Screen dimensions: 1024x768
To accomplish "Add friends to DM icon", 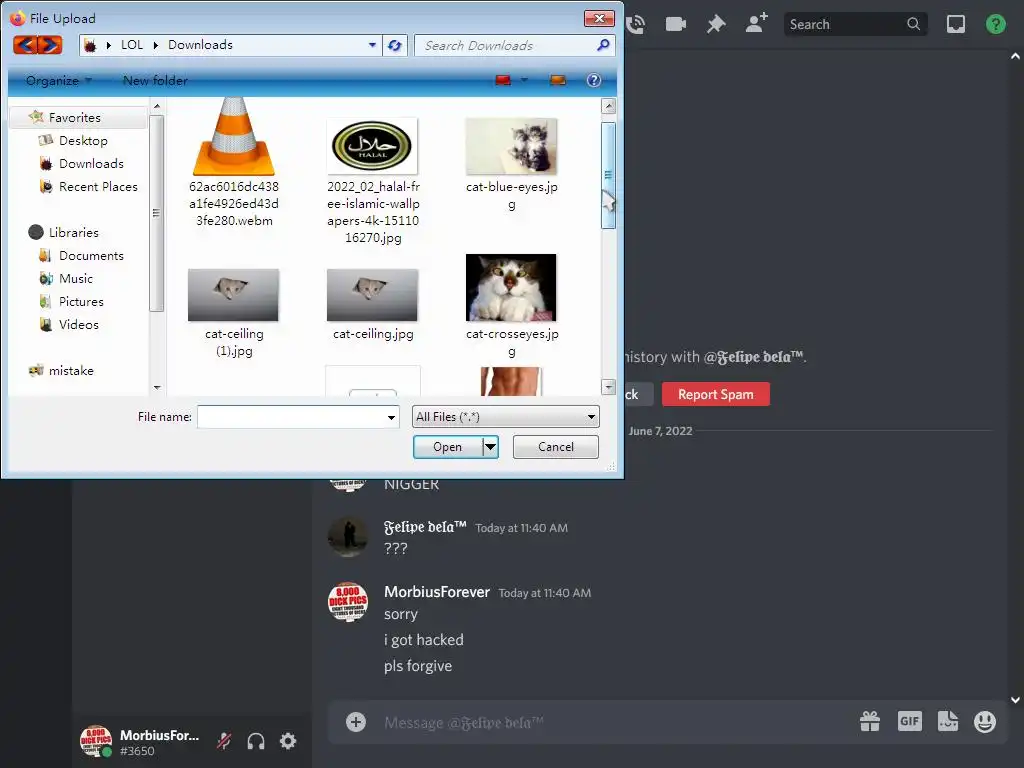I will coord(756,24).
